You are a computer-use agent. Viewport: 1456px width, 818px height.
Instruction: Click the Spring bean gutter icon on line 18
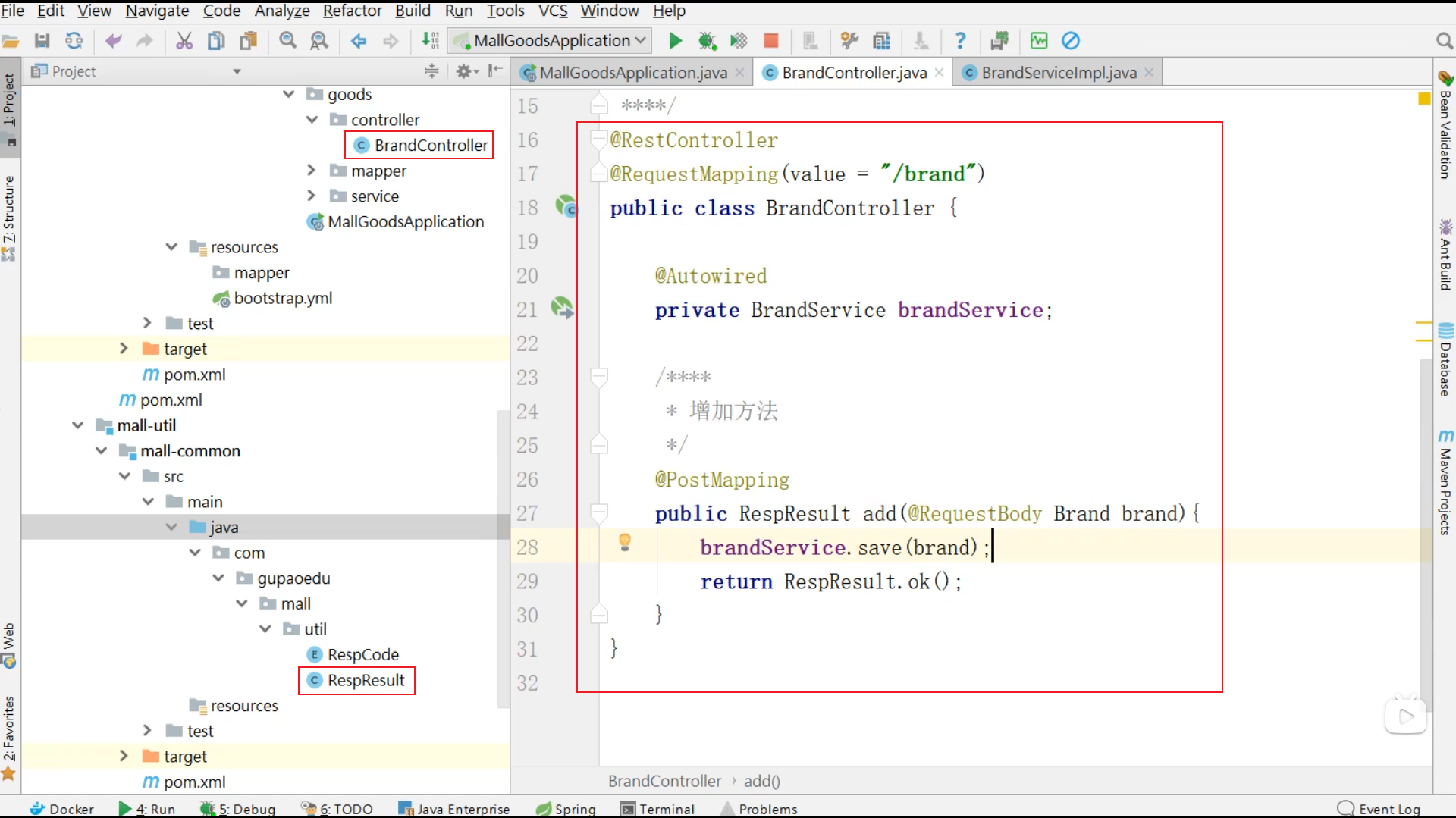(x=566, y=206)
